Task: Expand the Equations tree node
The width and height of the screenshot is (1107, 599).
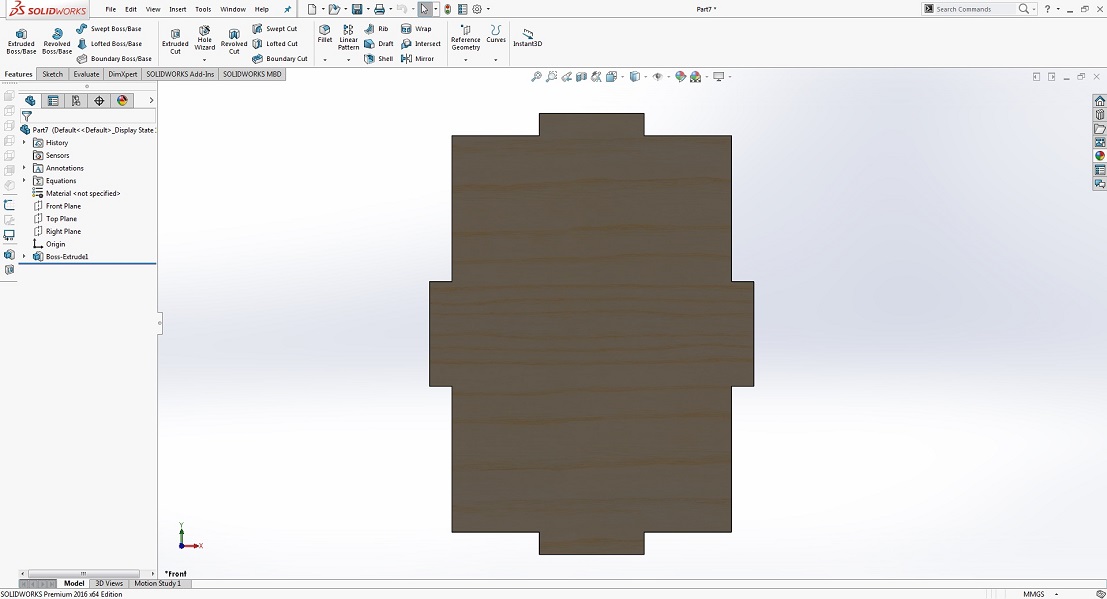Action: pyautogui.click(x=24, y=181)
